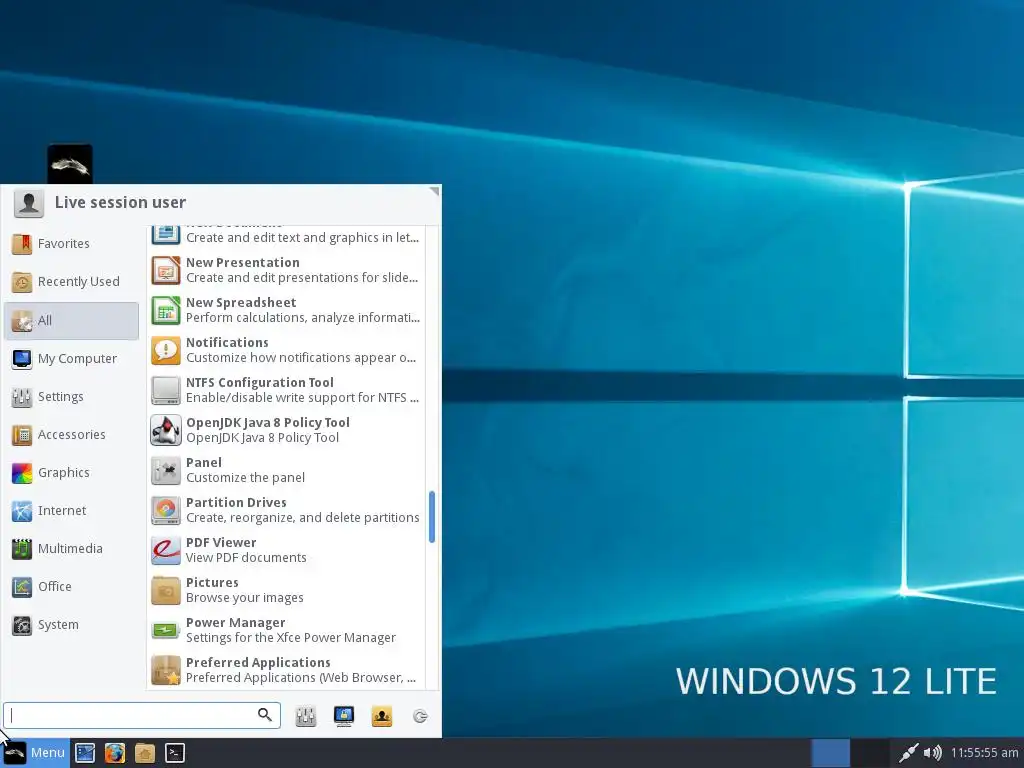
Task: Switch users from the menu footer
Action: coord(382,716)
